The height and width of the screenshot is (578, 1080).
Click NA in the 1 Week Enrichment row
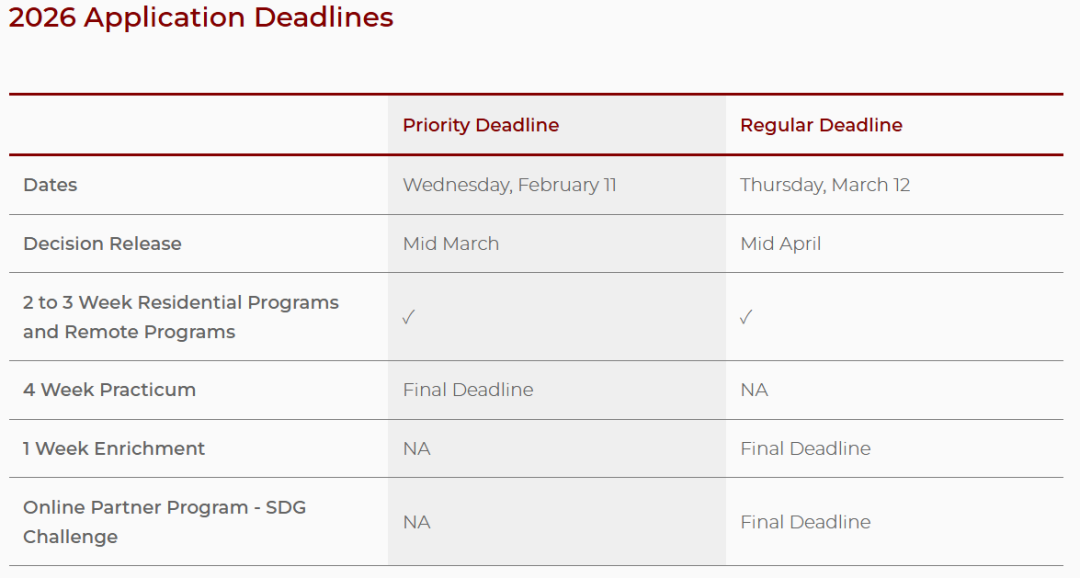click(x=416, y=449)
